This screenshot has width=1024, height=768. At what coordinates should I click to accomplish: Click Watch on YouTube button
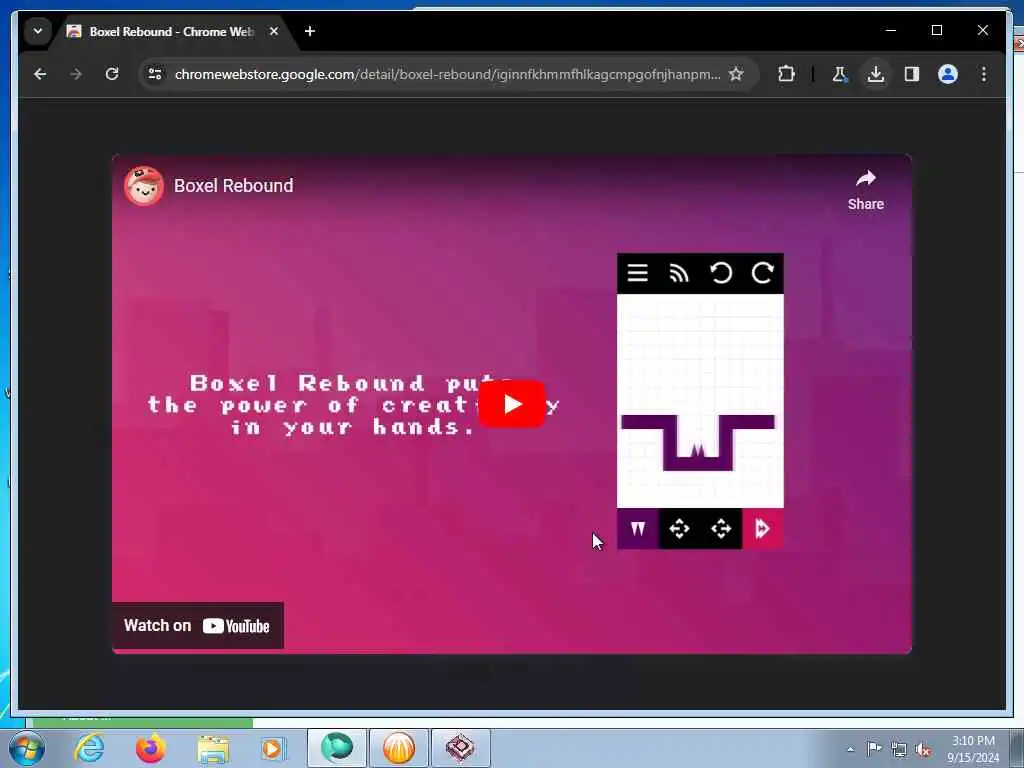point(197,626)
